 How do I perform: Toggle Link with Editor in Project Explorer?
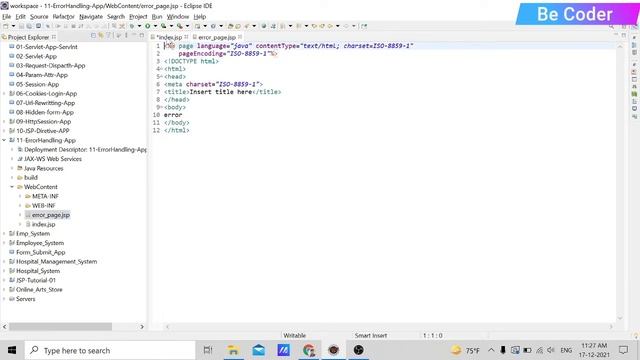click(x=101, y=36)
